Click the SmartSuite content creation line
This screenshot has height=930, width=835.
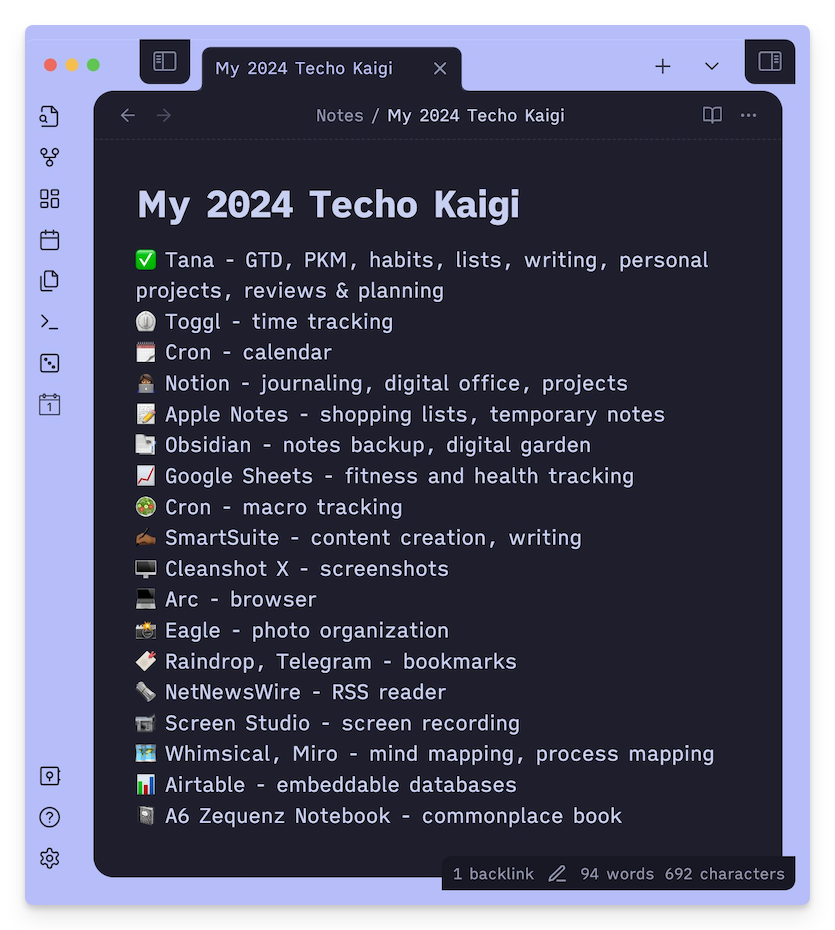359,538
